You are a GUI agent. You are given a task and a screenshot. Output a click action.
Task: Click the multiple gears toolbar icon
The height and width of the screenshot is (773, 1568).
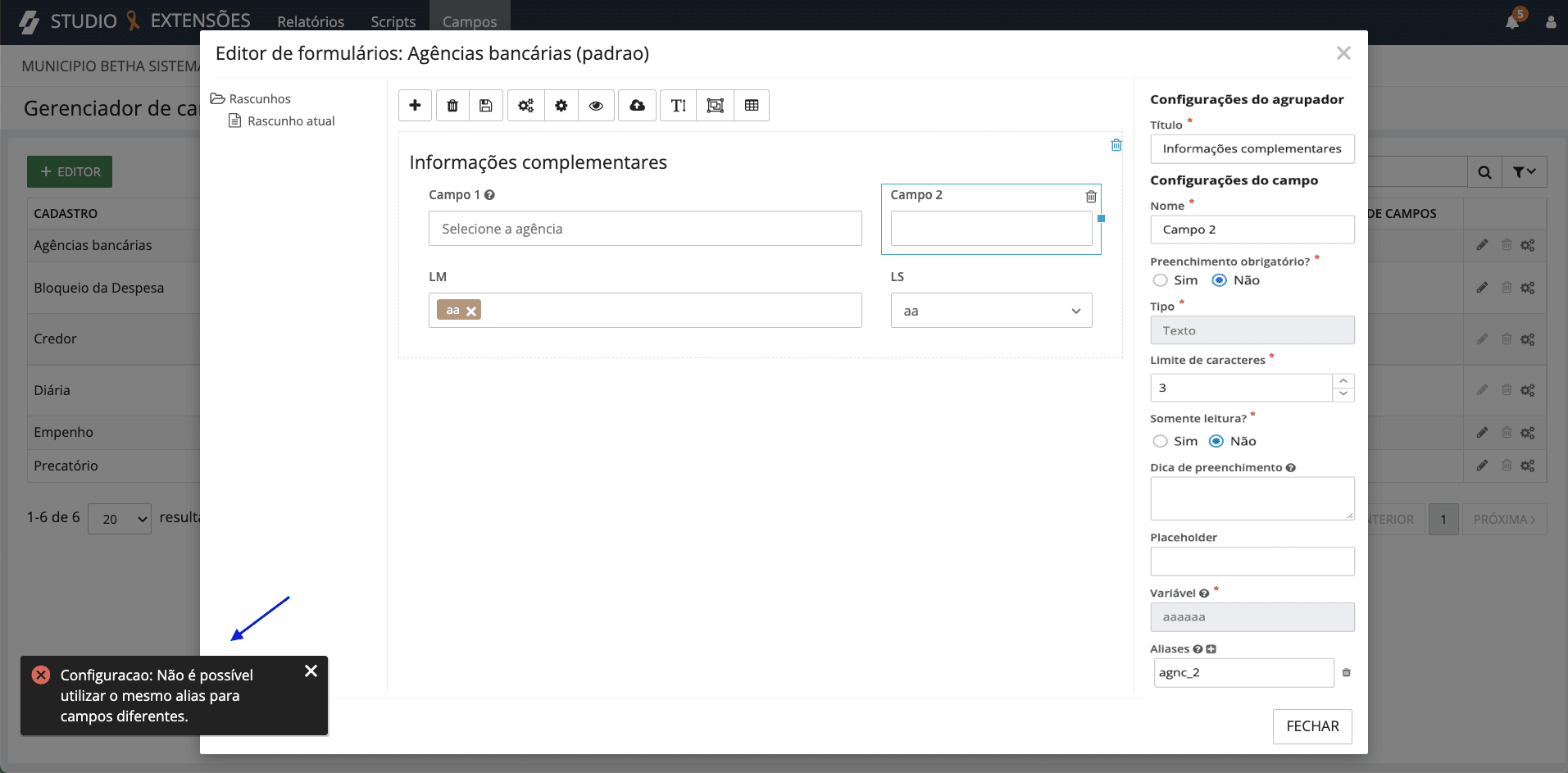[x=525, y=105]
